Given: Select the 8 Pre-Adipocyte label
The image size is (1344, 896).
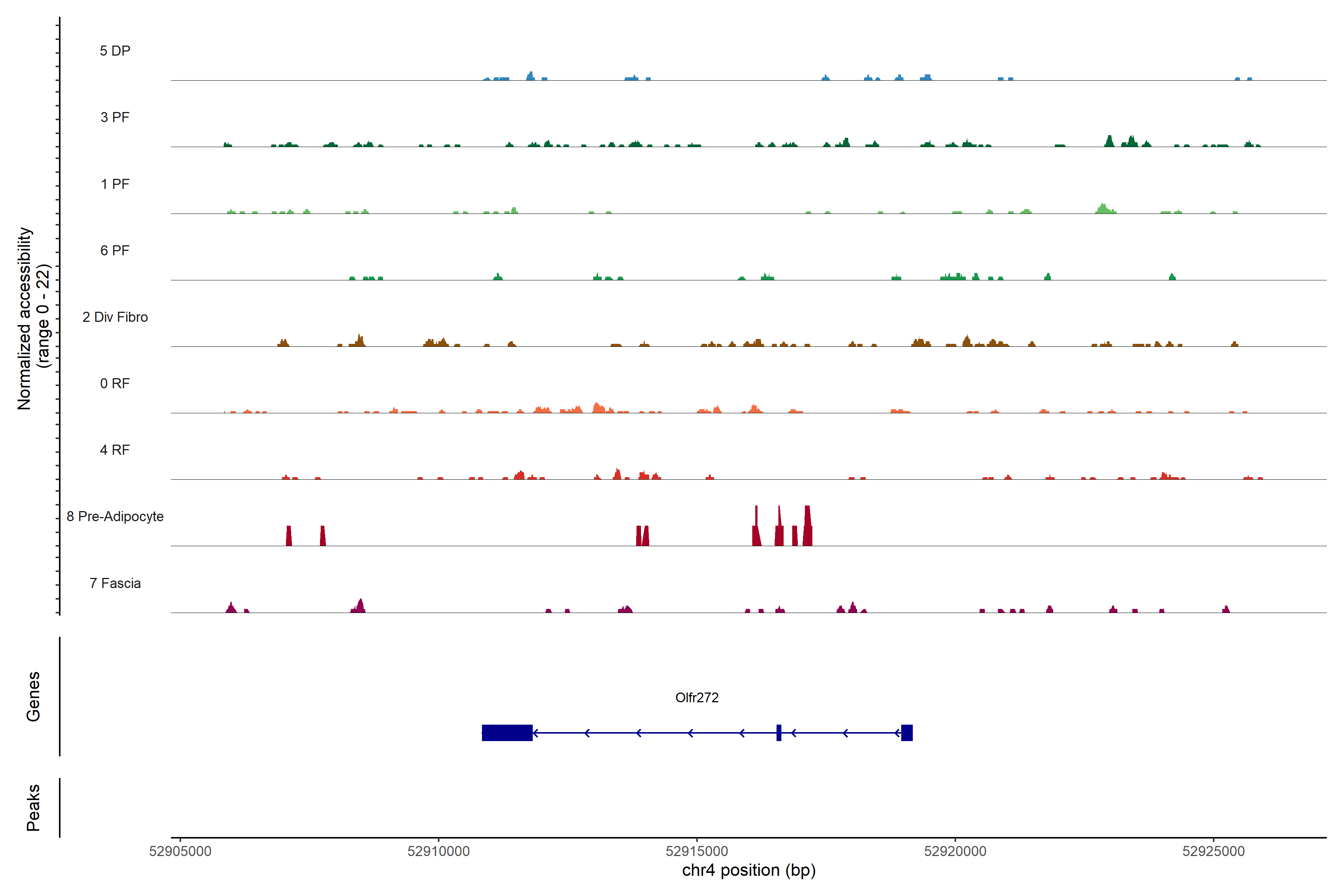Looking at the screenshot, I should pos(115,517).
